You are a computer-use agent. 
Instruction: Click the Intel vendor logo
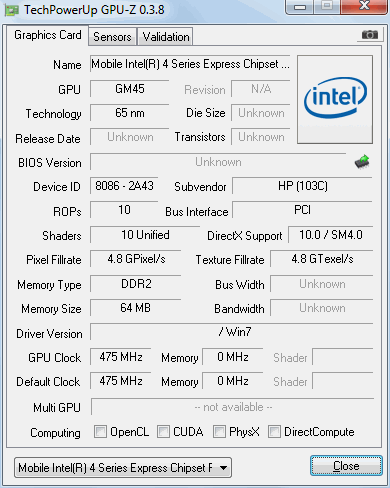click(335, 99)
